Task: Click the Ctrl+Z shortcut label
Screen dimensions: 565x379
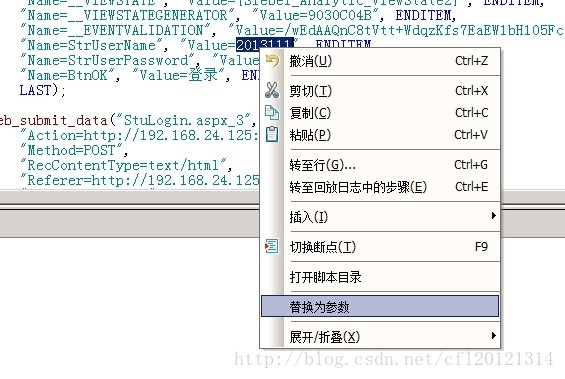Action: click(x=471, y=61)
